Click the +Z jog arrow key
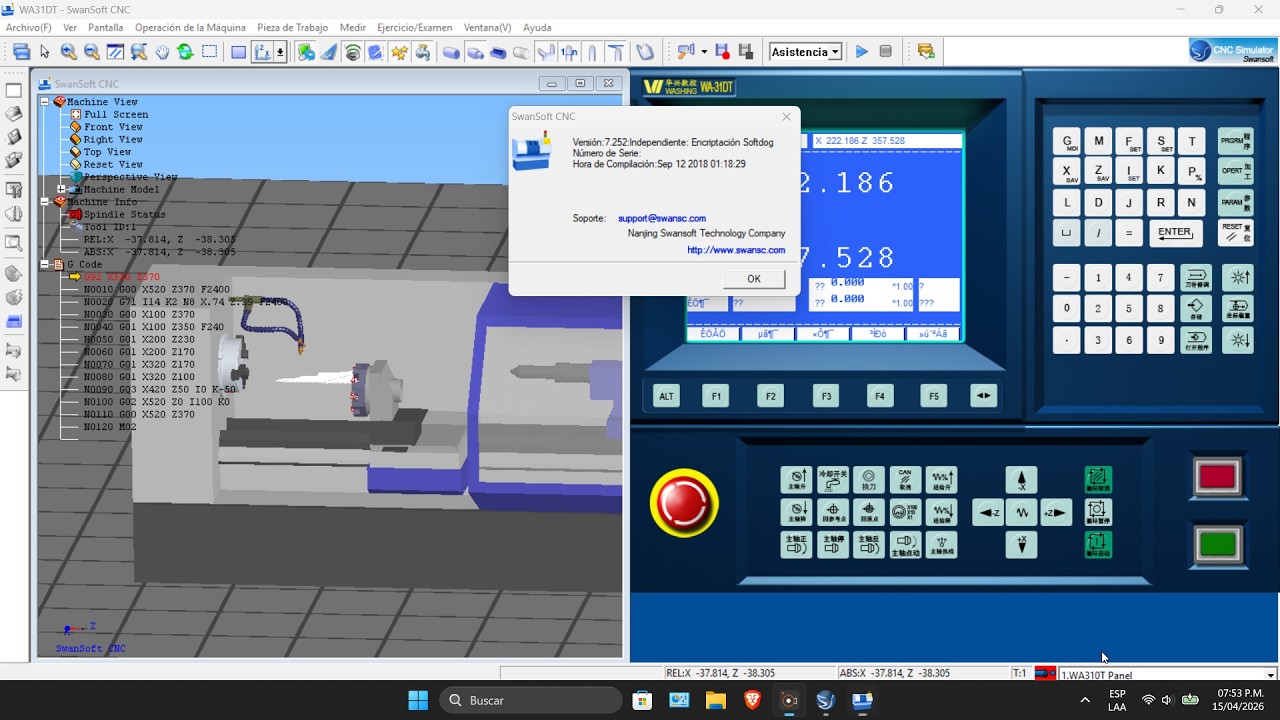 point(1056,513)
